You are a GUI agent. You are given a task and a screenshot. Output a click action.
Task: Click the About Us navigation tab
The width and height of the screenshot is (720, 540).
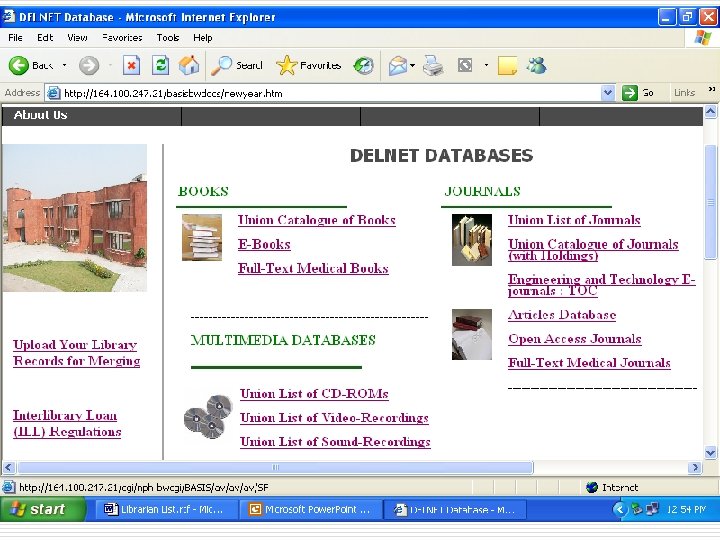point(41,115)
